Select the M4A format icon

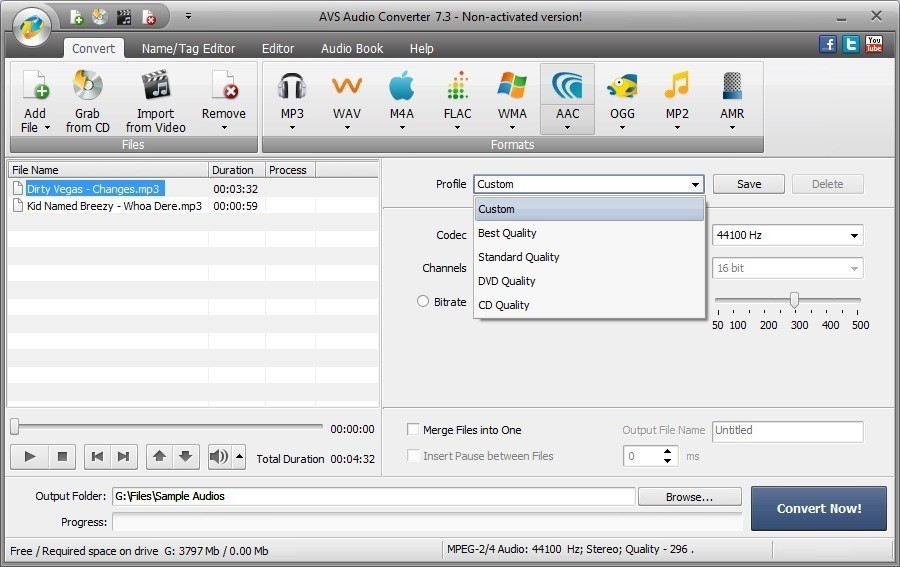[402, 87]
